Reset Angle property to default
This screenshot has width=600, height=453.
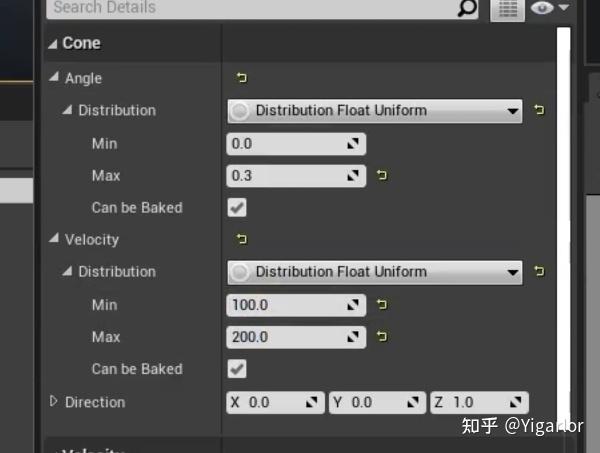pyautogui.click(x=241, y=78)
